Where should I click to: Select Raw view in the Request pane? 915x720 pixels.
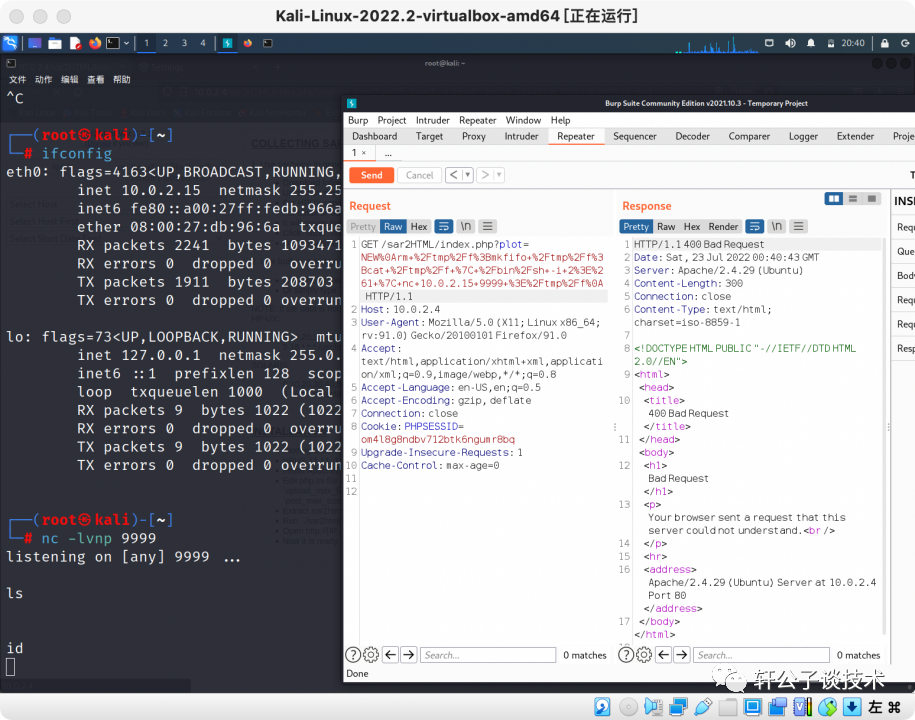[393, 226]
